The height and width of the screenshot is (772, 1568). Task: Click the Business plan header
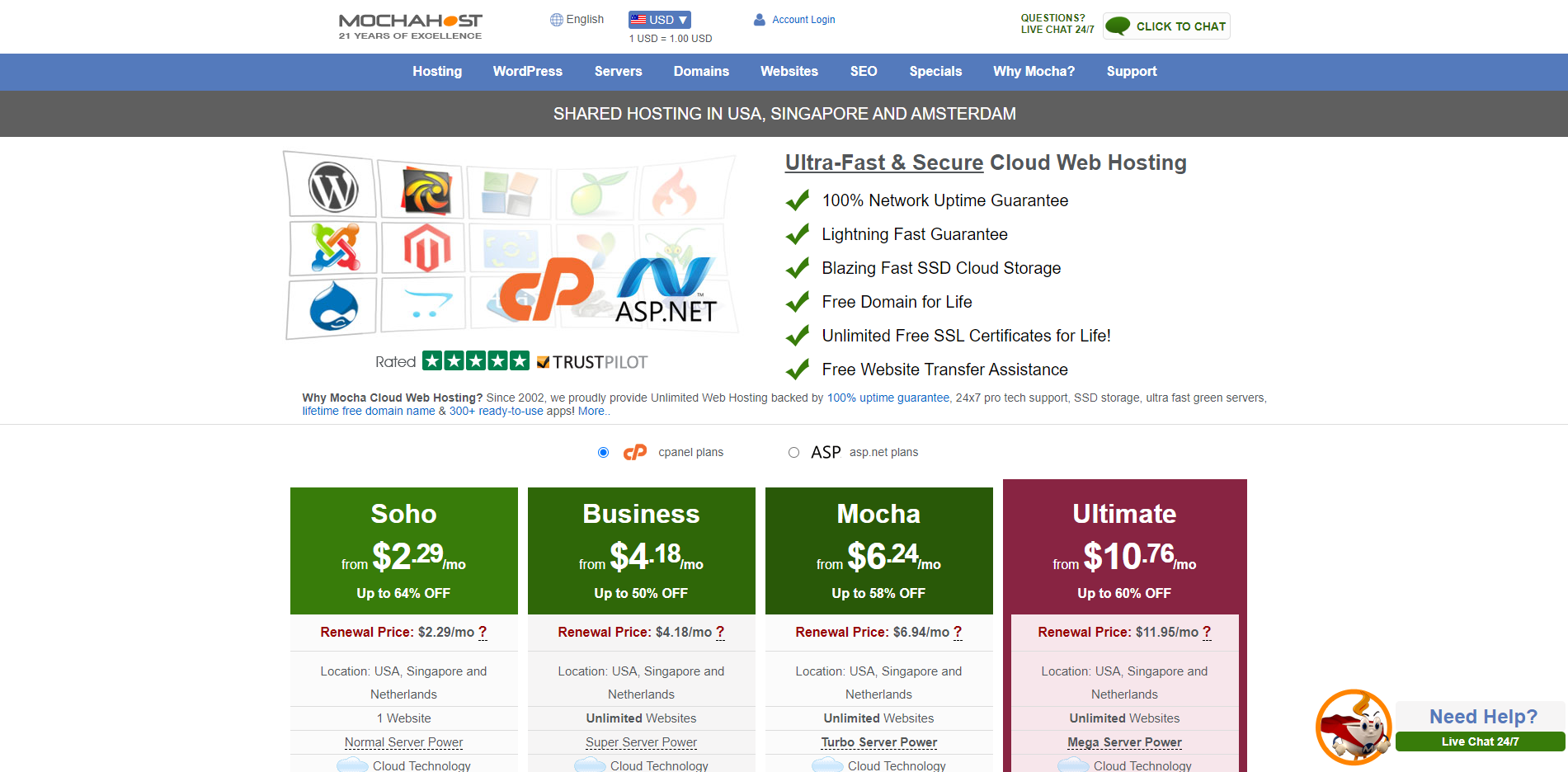[642, 551]
